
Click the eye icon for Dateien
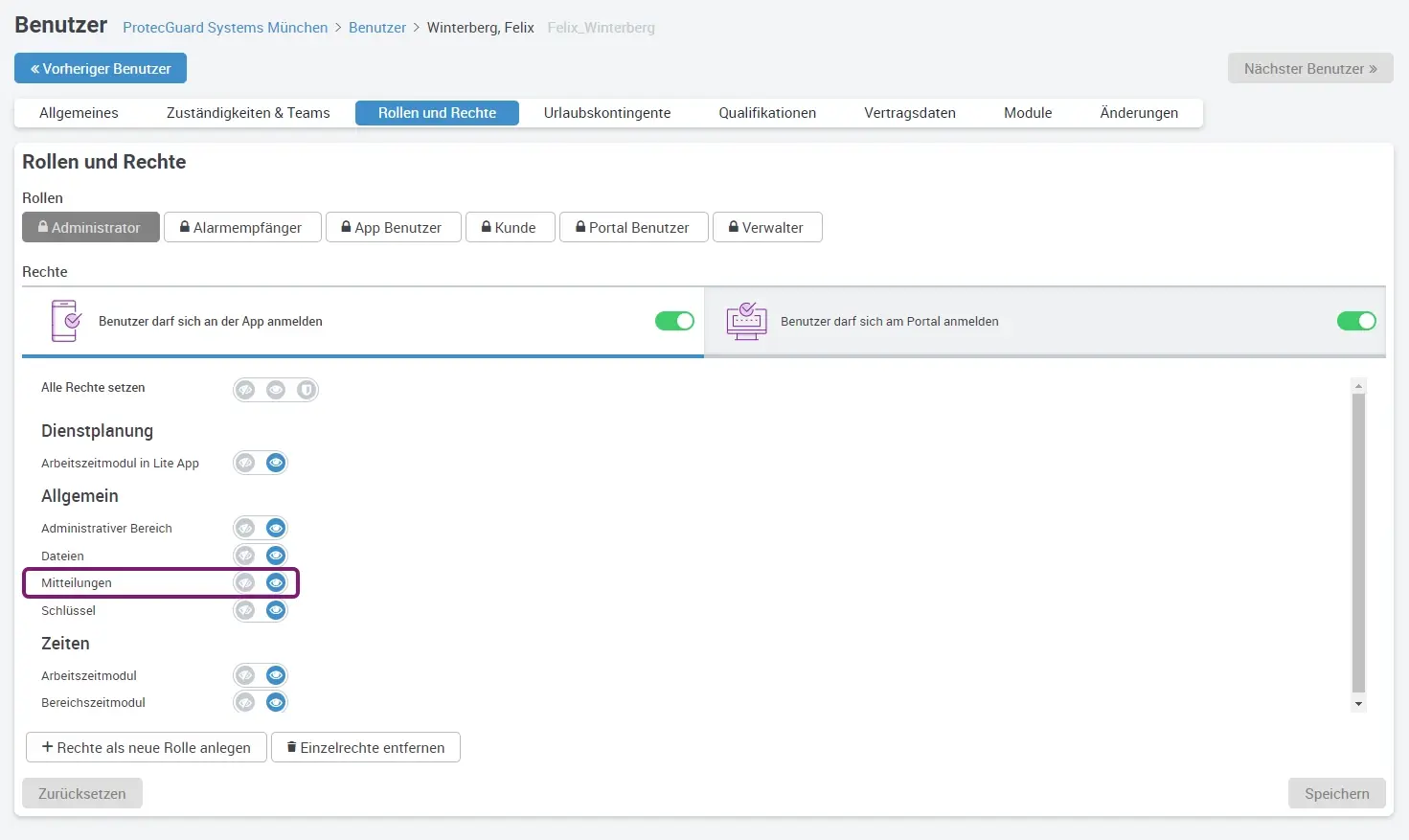point(276,556)
